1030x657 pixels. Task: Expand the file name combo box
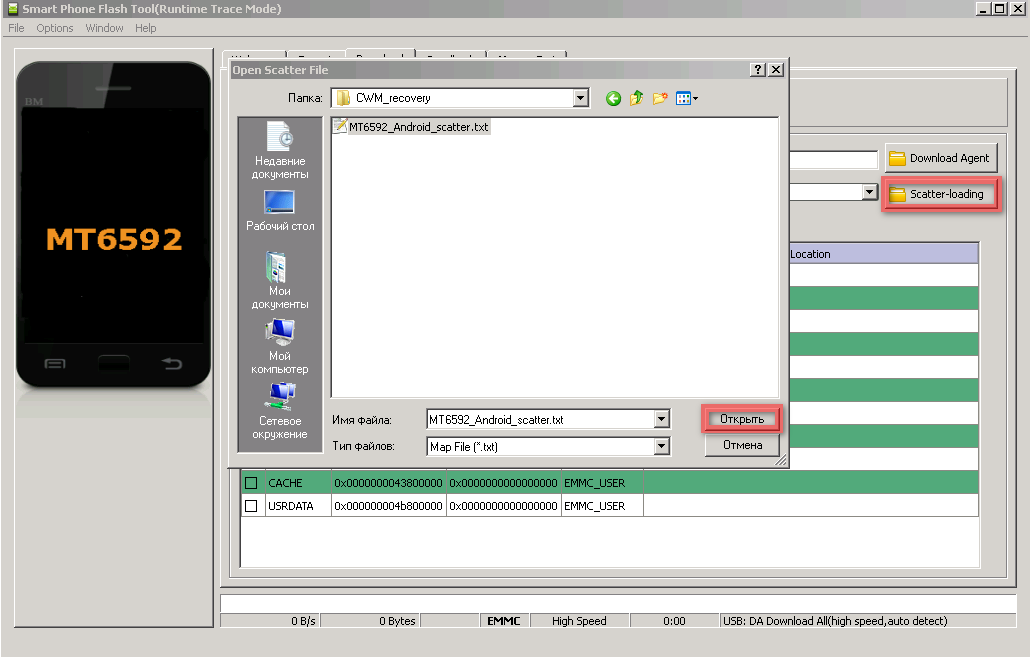pos(661,420)
